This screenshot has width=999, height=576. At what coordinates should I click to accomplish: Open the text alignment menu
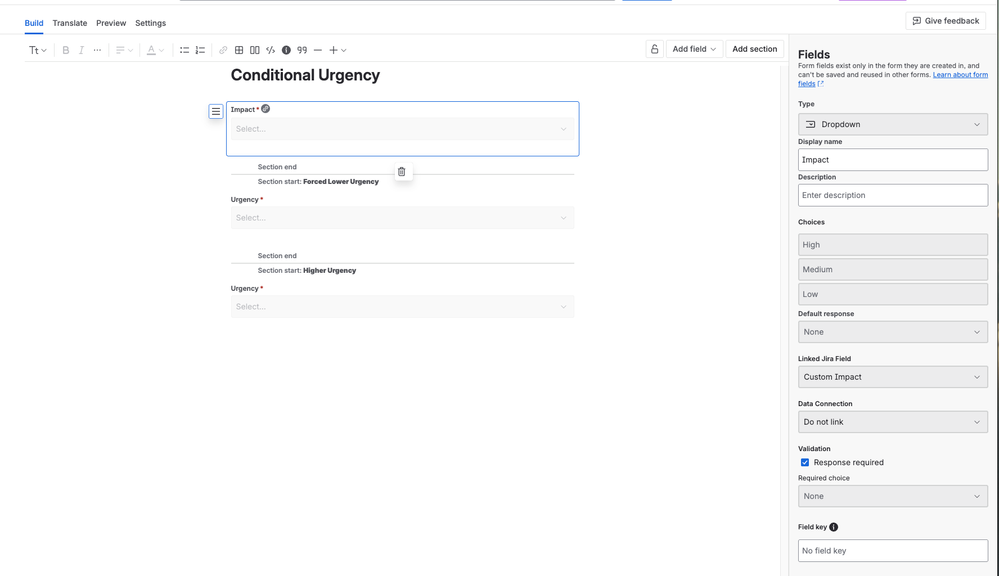124,50
